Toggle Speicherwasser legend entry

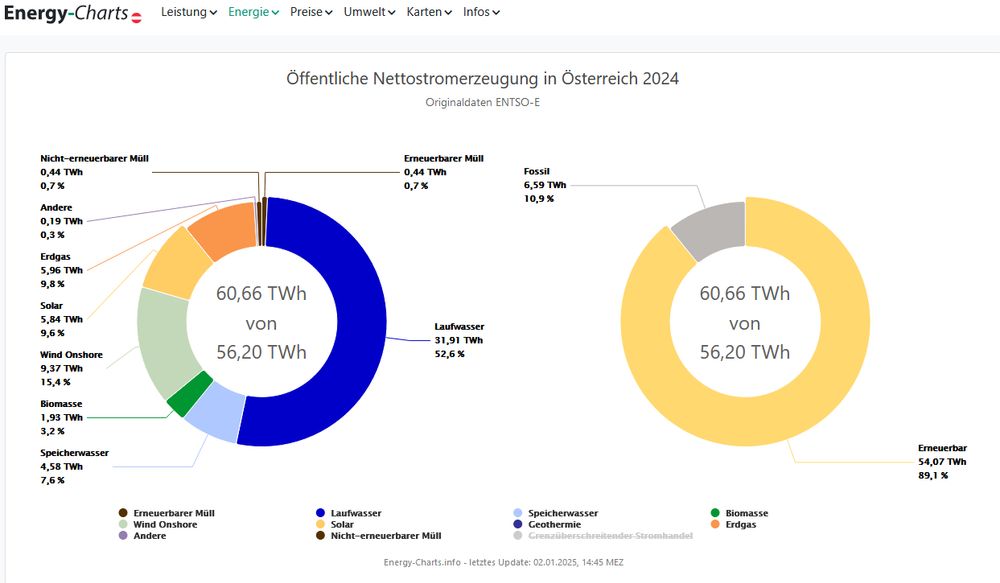click(556, 513)
